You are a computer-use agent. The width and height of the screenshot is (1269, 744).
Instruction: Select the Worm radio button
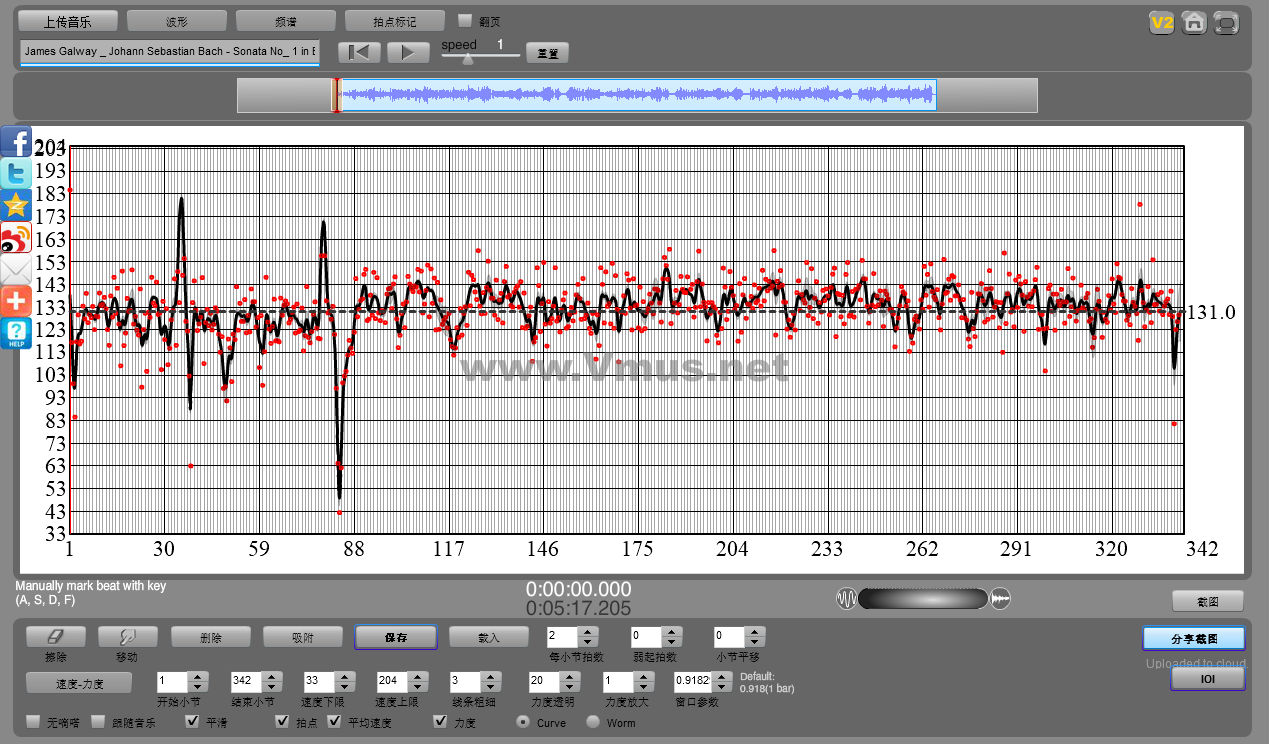593,721
